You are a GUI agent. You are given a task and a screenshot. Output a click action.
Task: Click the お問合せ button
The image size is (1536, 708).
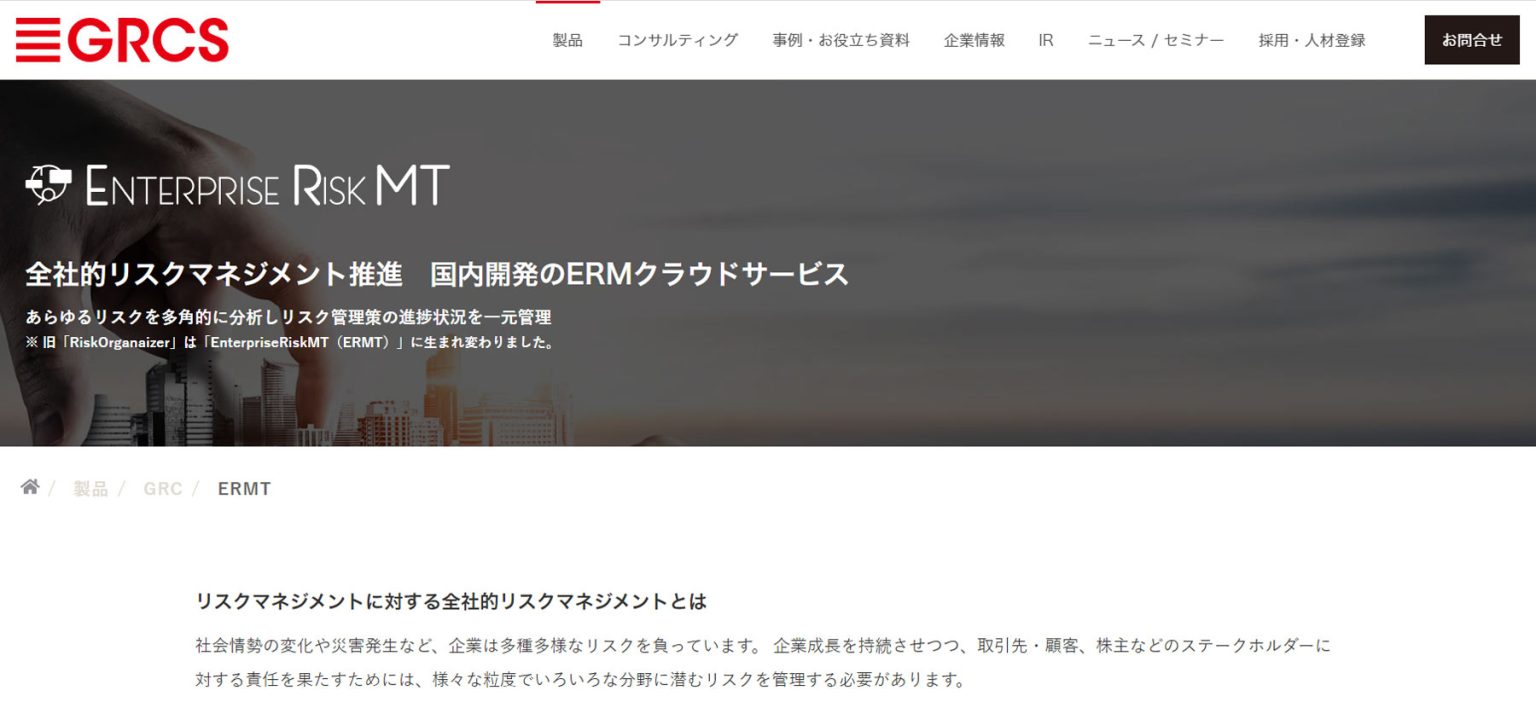click(1472, 40)
